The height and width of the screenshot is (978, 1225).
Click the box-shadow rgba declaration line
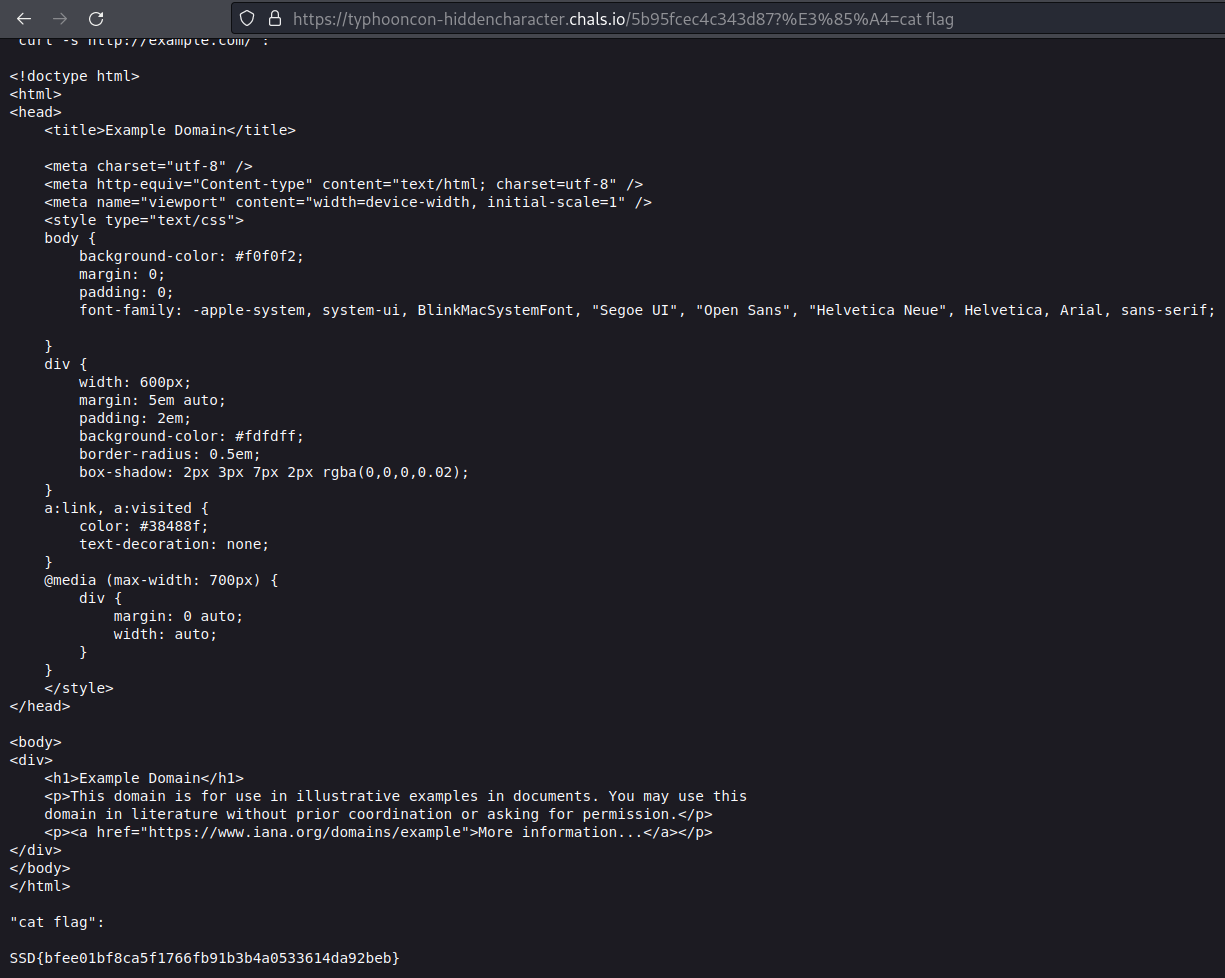[273, 472]
